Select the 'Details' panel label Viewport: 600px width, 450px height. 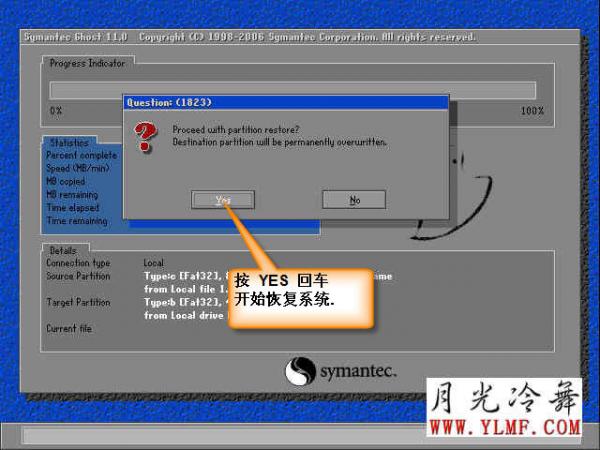click(x=63, y=251)
